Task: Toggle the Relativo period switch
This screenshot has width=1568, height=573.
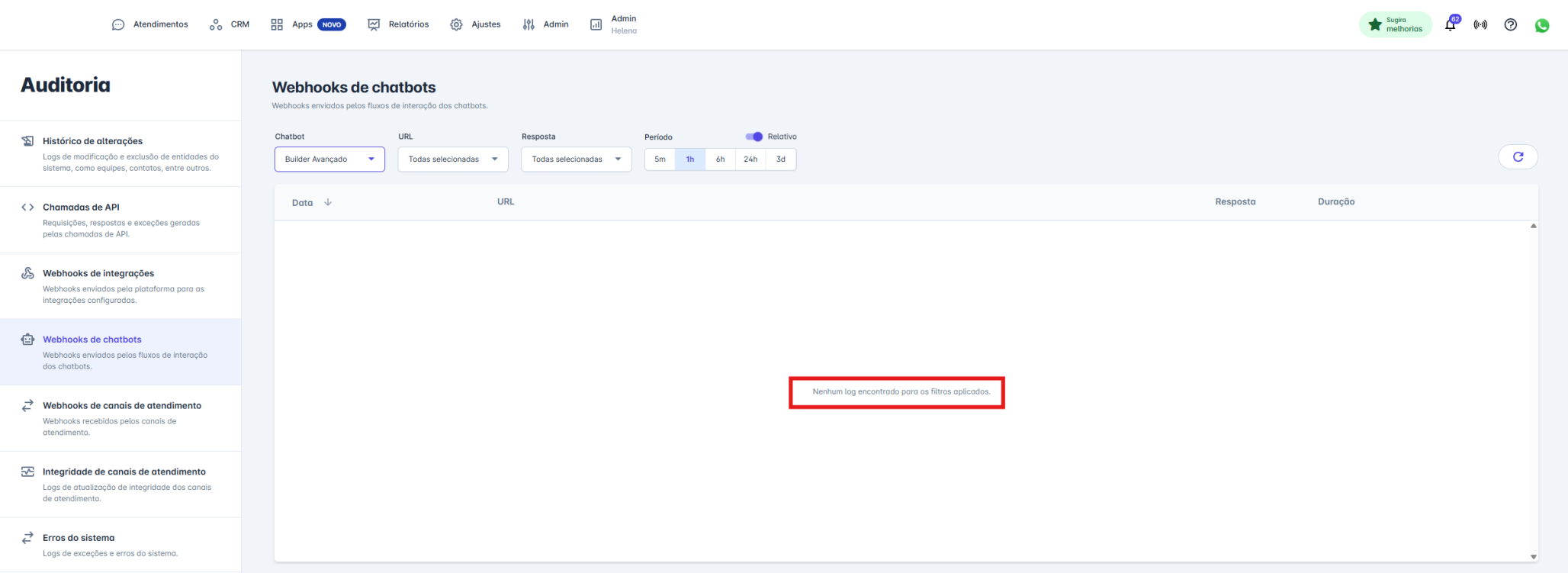Action: (754, 137)
